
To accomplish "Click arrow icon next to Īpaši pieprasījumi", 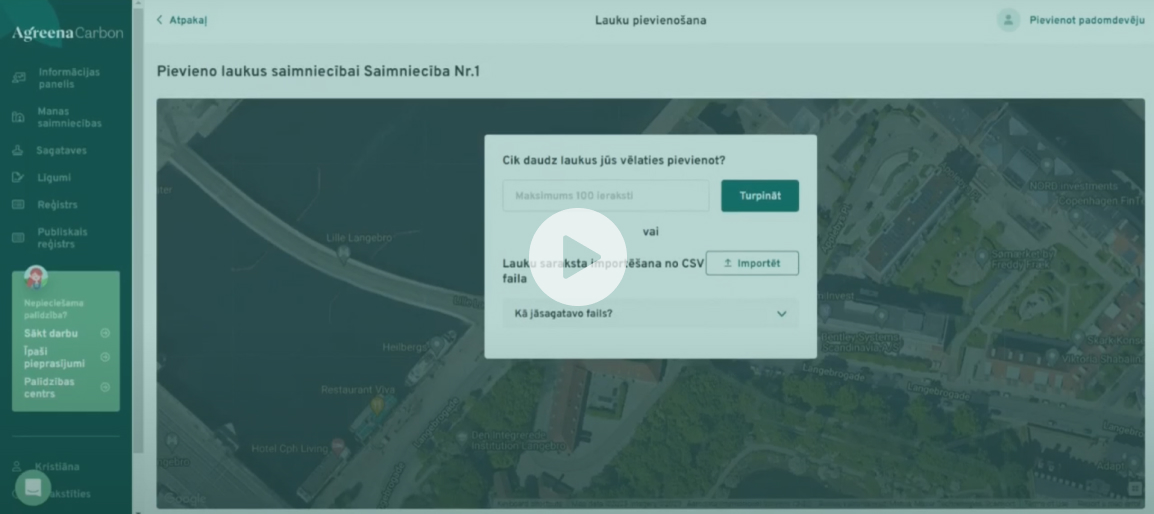I will 105,357.
